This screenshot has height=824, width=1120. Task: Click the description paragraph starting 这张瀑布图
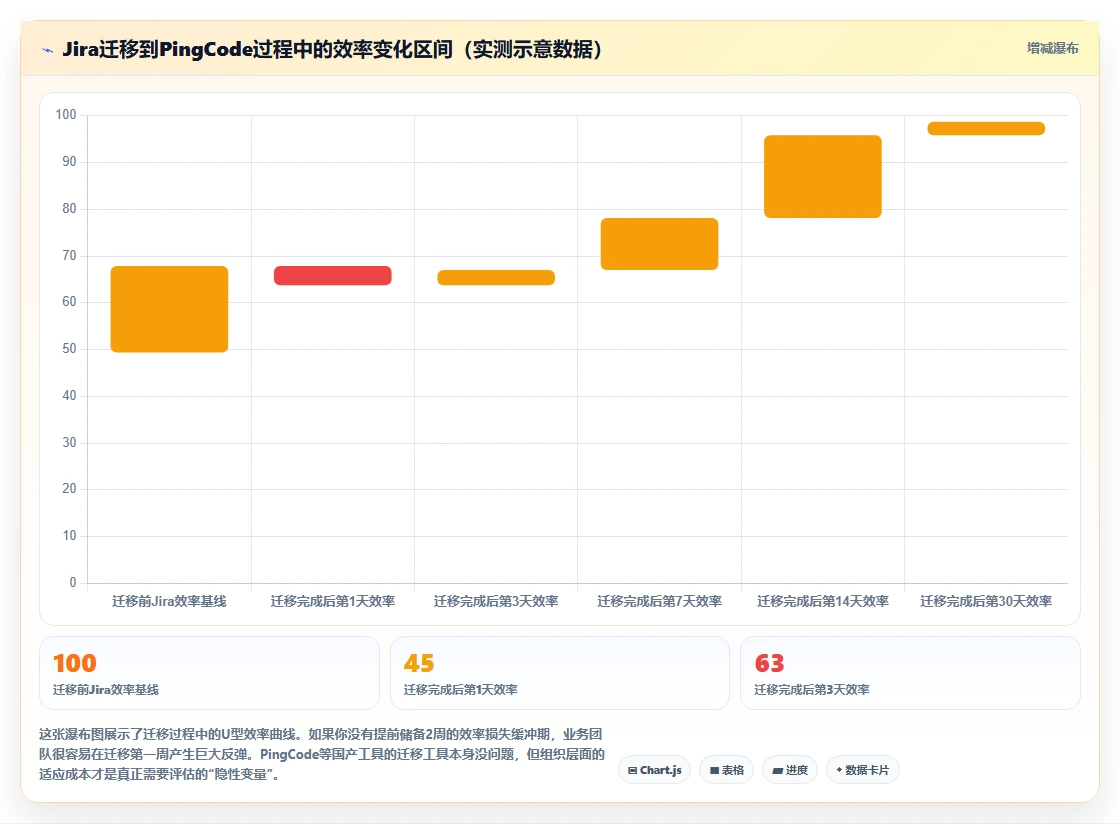click(322, 754)
